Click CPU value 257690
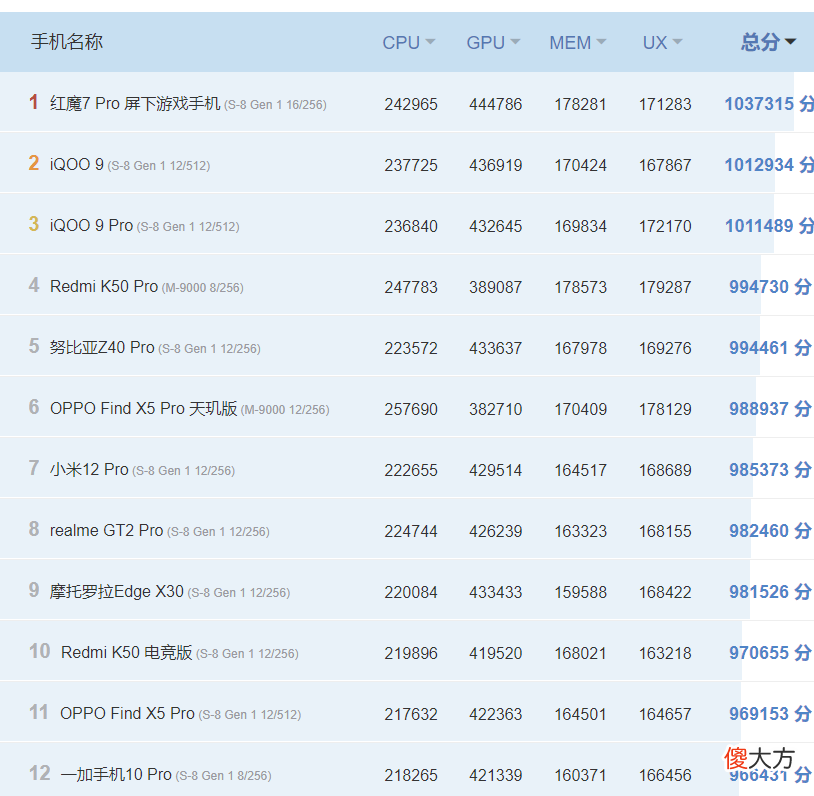 pos(411,410)
